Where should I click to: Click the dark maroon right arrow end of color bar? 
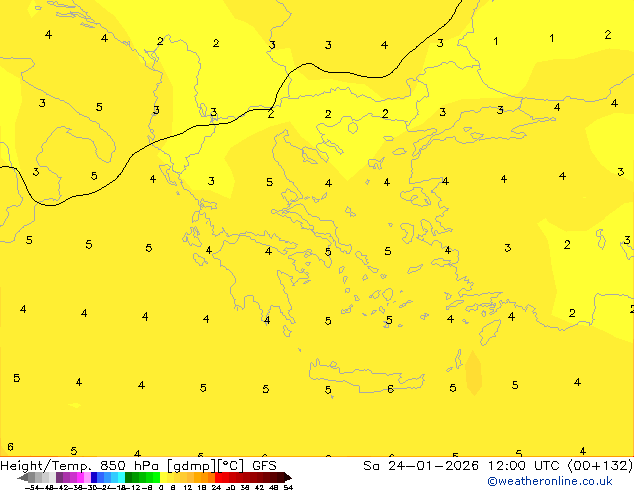click(287, 478)
